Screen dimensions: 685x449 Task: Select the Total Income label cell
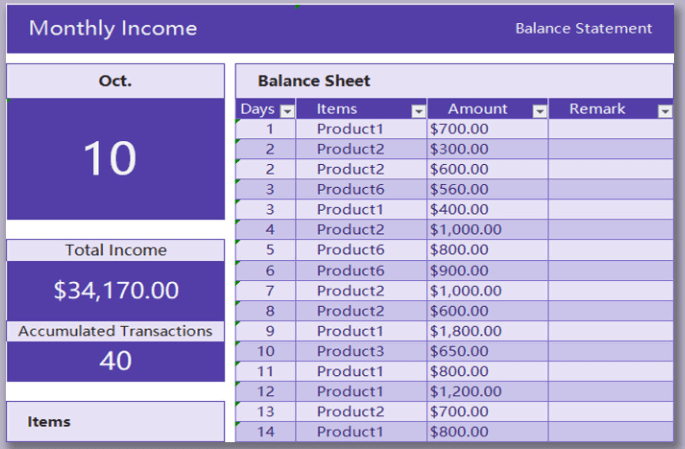point(115,250)
